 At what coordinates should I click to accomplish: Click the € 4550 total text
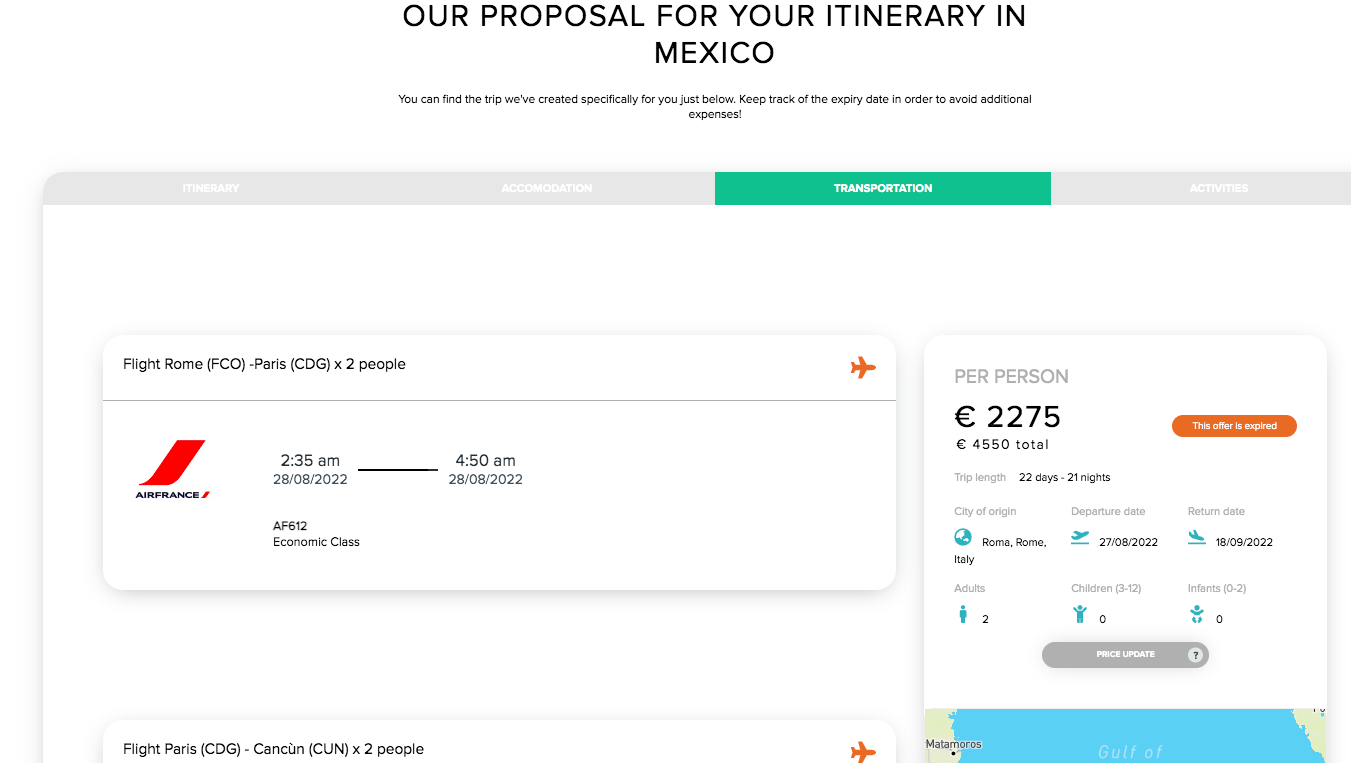pos(1002,445)
